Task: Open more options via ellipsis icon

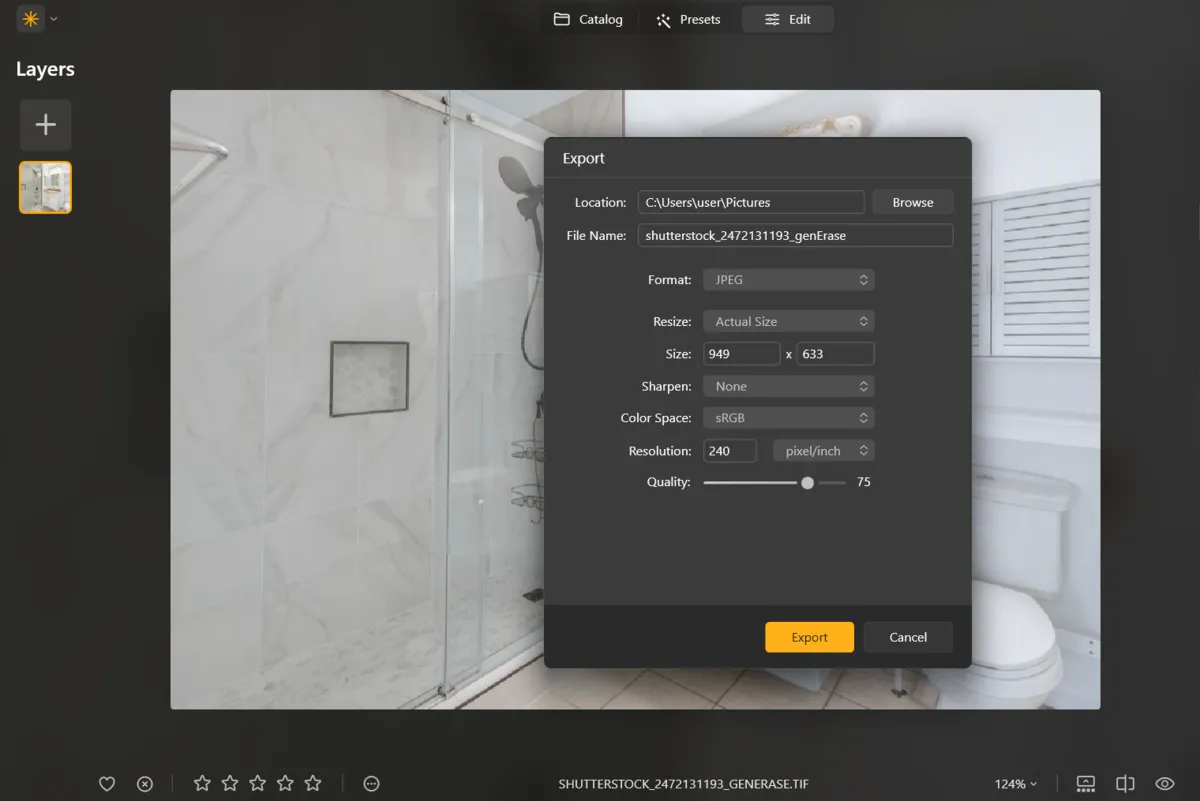Action: 371,783
